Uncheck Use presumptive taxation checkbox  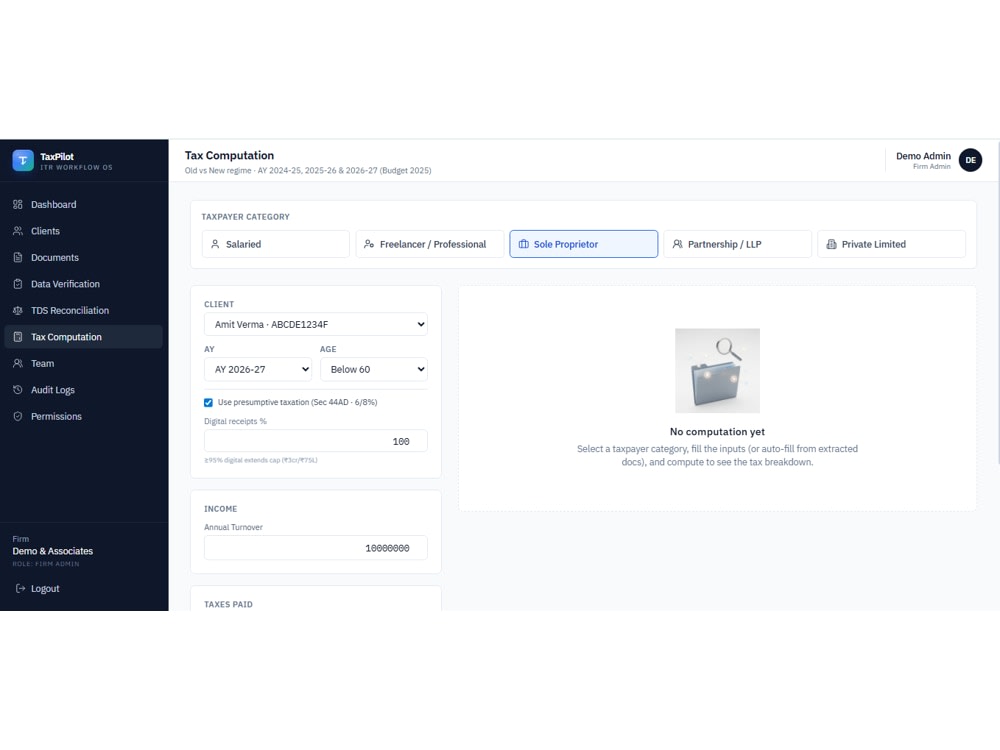tap(208, 402)
